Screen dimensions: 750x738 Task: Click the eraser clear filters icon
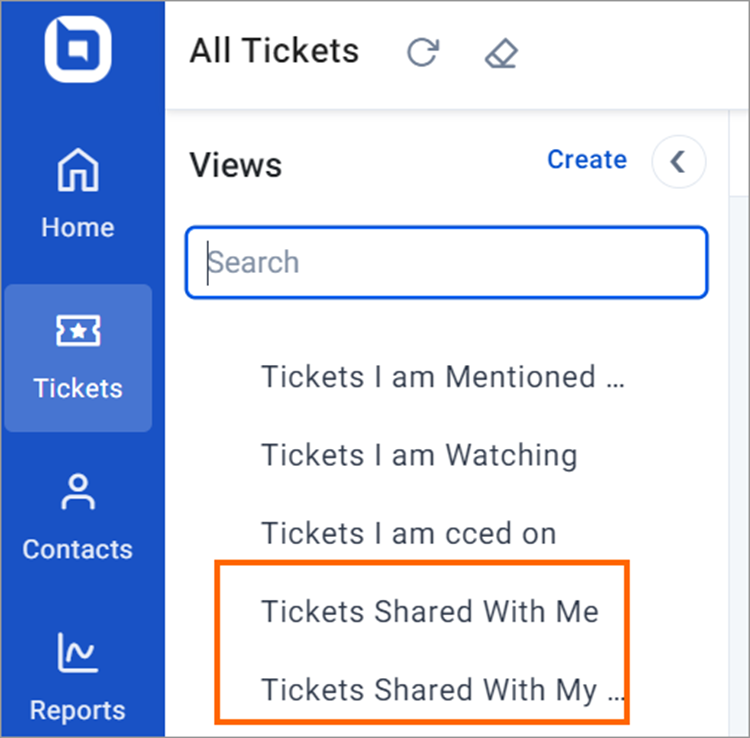pyautogui.click(x=501, y=53)
